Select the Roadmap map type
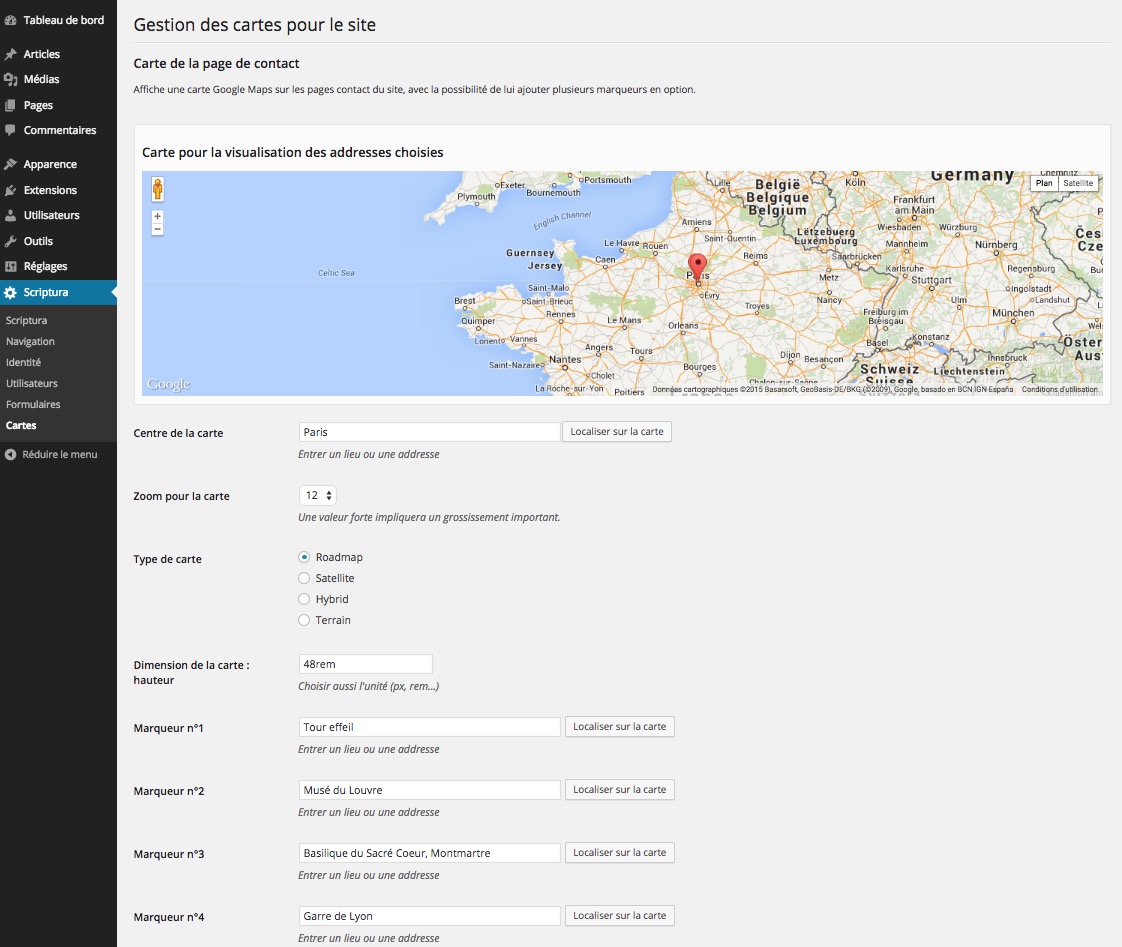The width and height of the screenshot is (1122, 947). (x=304, y=557)
